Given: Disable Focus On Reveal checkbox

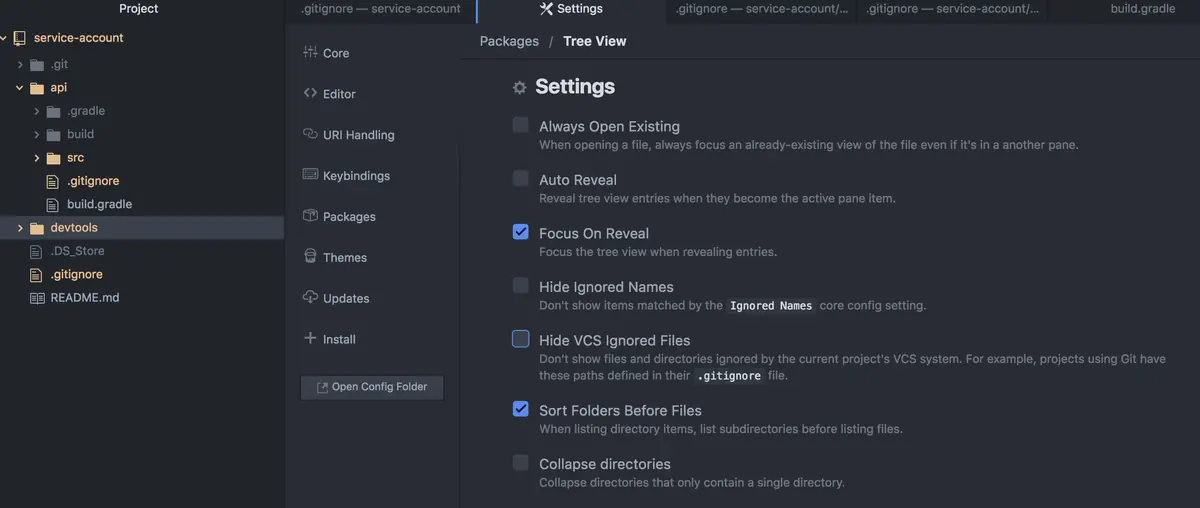Looking at the screenshot, I should tap(521, 232).
